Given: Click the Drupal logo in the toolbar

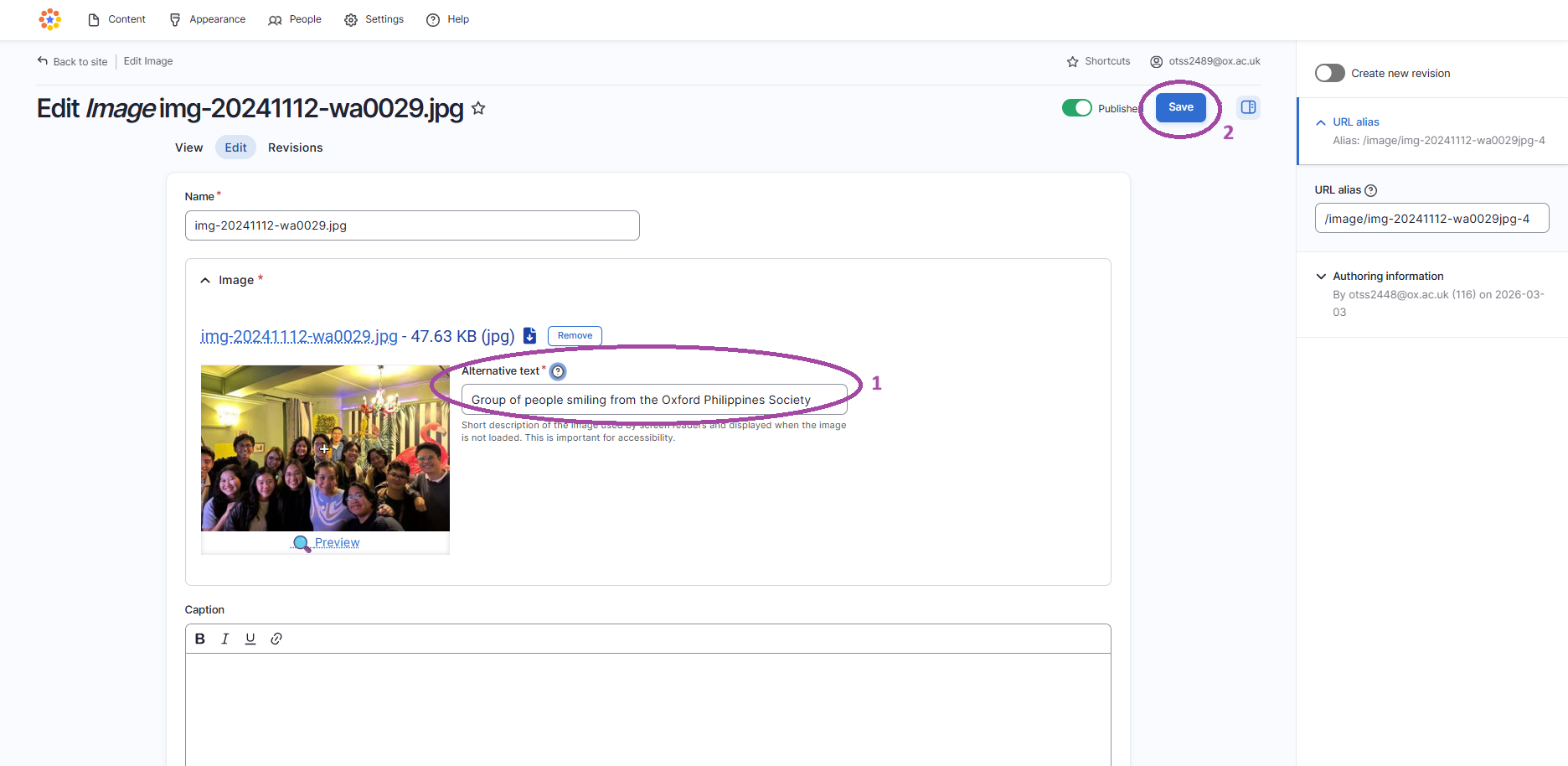Looking at the screenshot, I should [x=49, y=18].
